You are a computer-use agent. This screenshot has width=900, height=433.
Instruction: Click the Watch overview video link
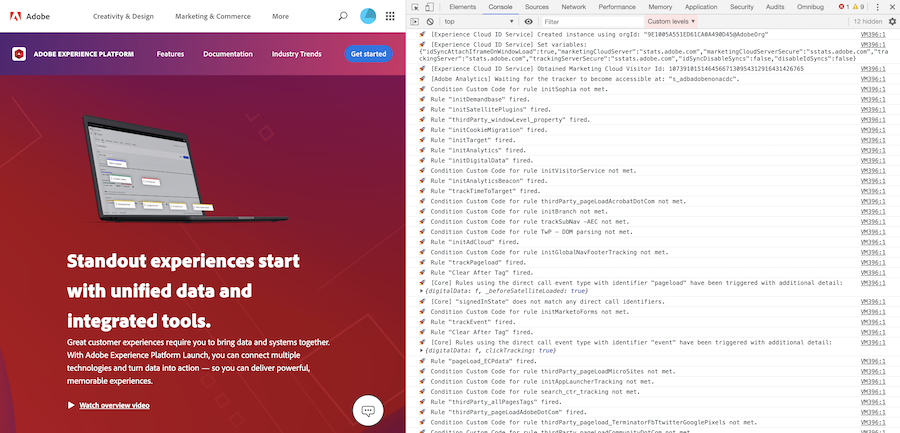(x=114, y=405)
